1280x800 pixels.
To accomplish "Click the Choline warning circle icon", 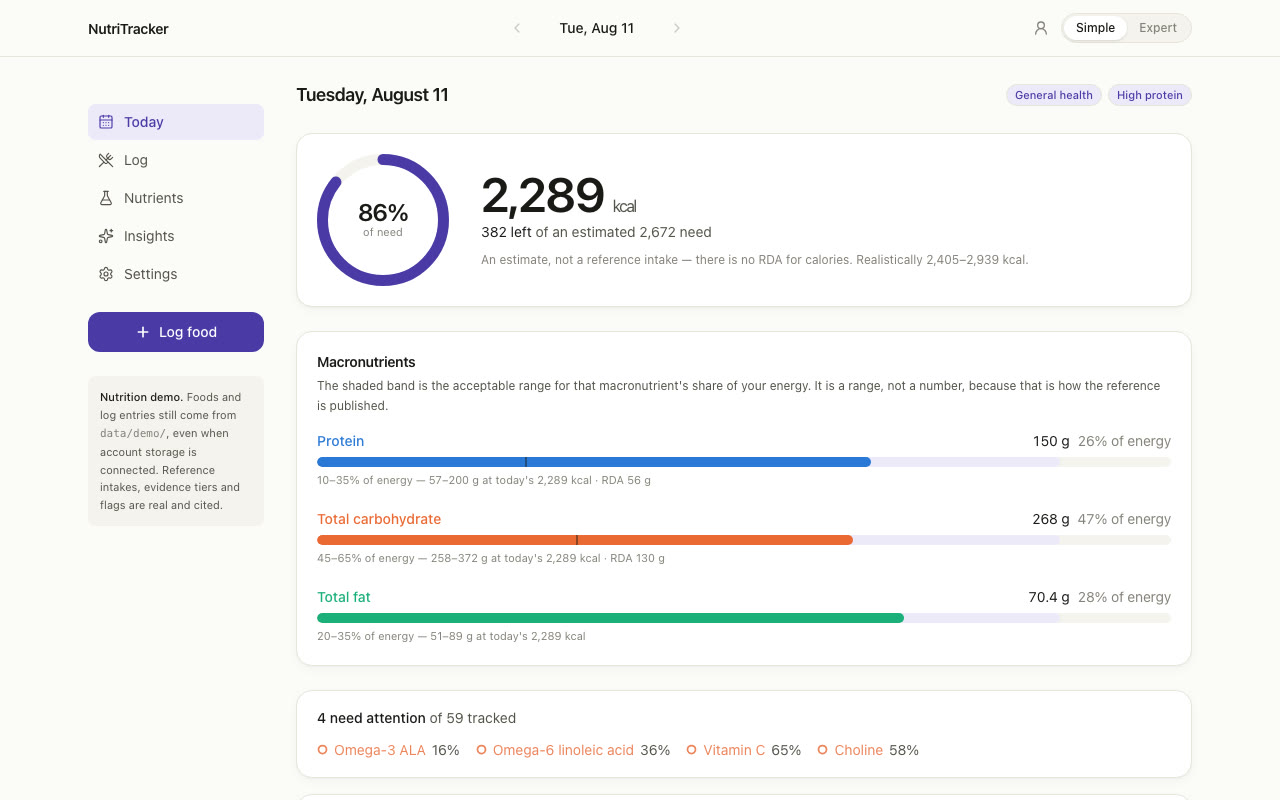I will pyautogui.click(x=823, y=750).
